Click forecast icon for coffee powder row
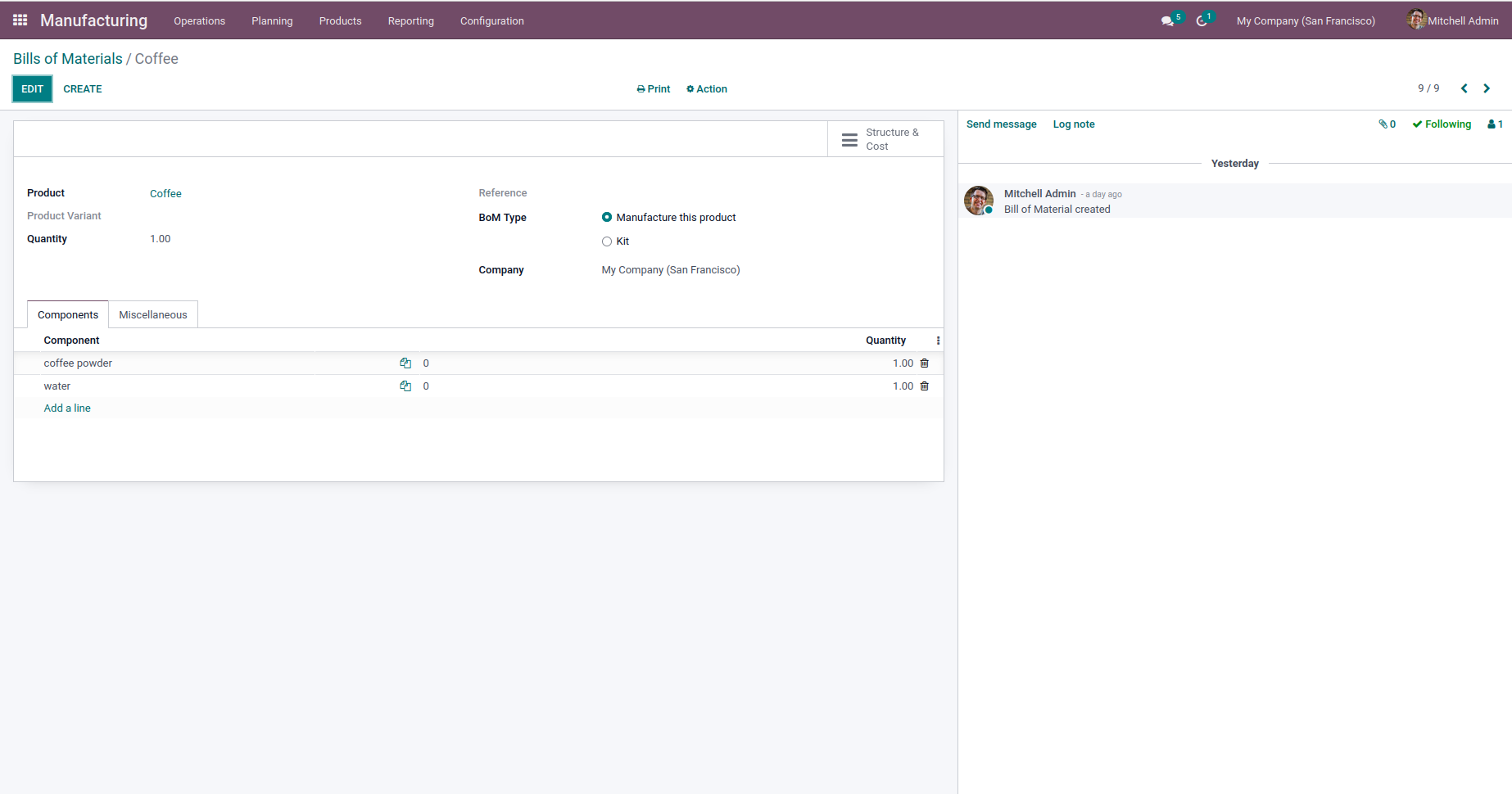 coord(405,363)
